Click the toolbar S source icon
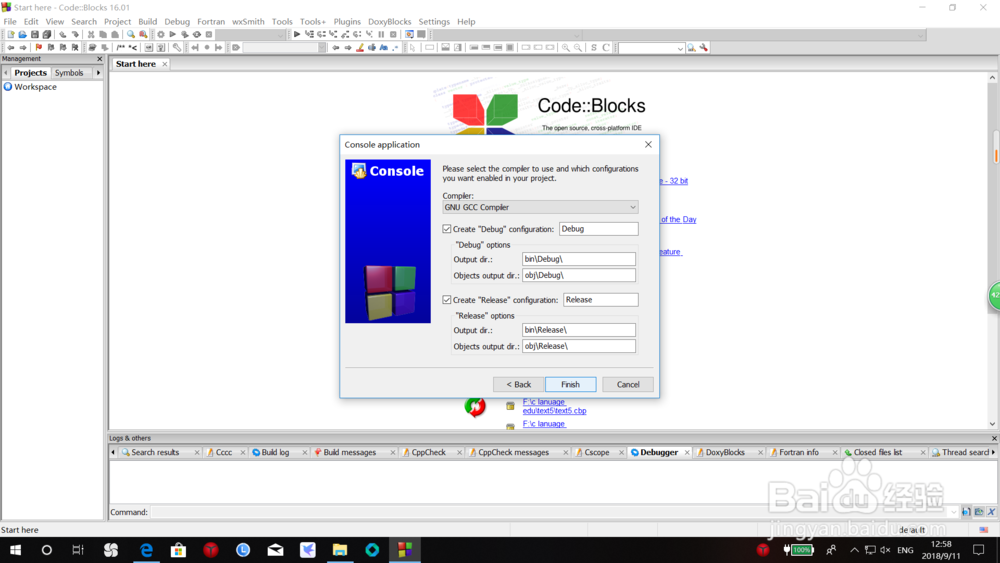 point(594,48)
